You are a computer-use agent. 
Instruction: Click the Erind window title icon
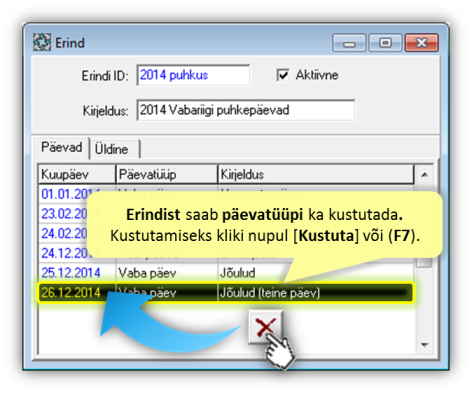(42, 42)
